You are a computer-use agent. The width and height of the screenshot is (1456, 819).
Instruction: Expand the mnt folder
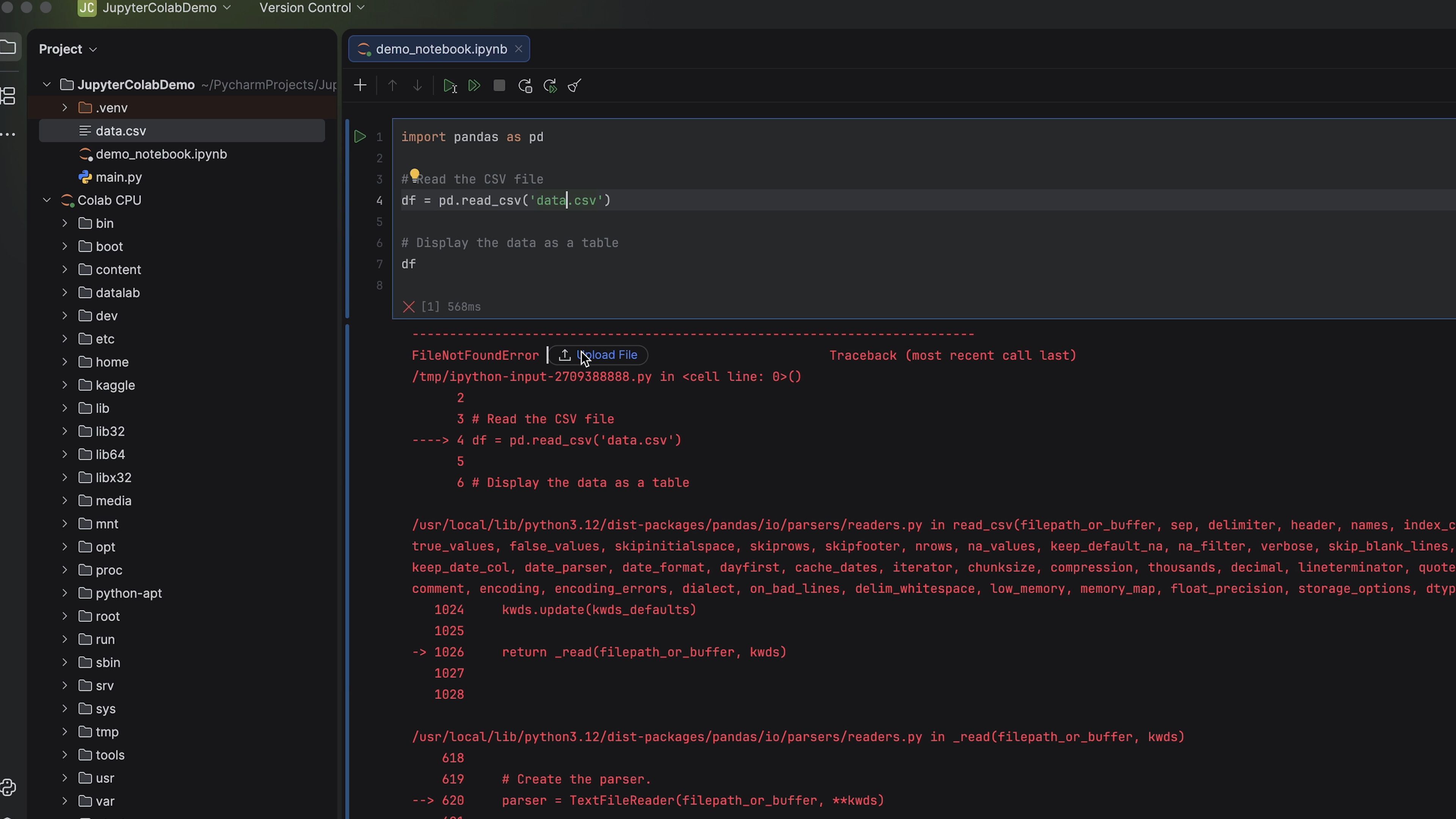pyautogui.click(x=64, y=524)
